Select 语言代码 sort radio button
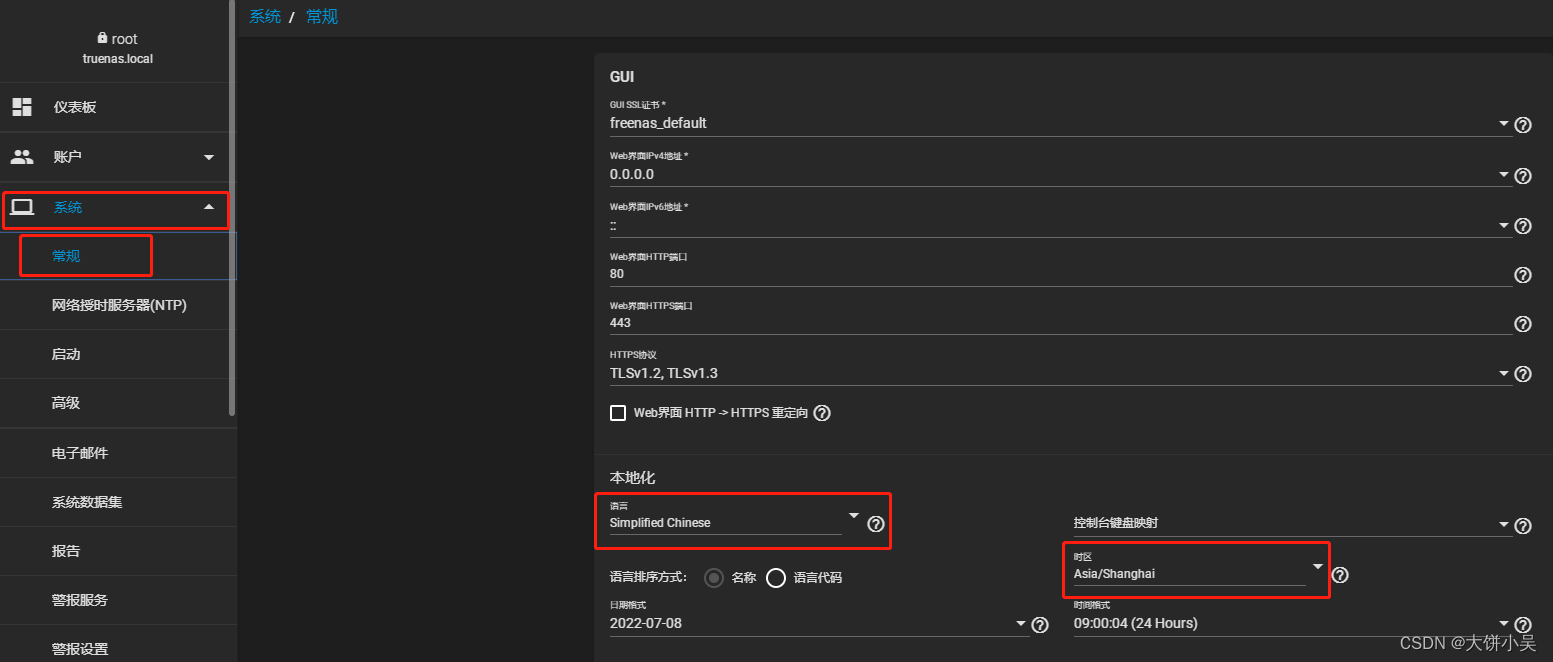This screenshot has width=1553, height=662. coord(775,578)
